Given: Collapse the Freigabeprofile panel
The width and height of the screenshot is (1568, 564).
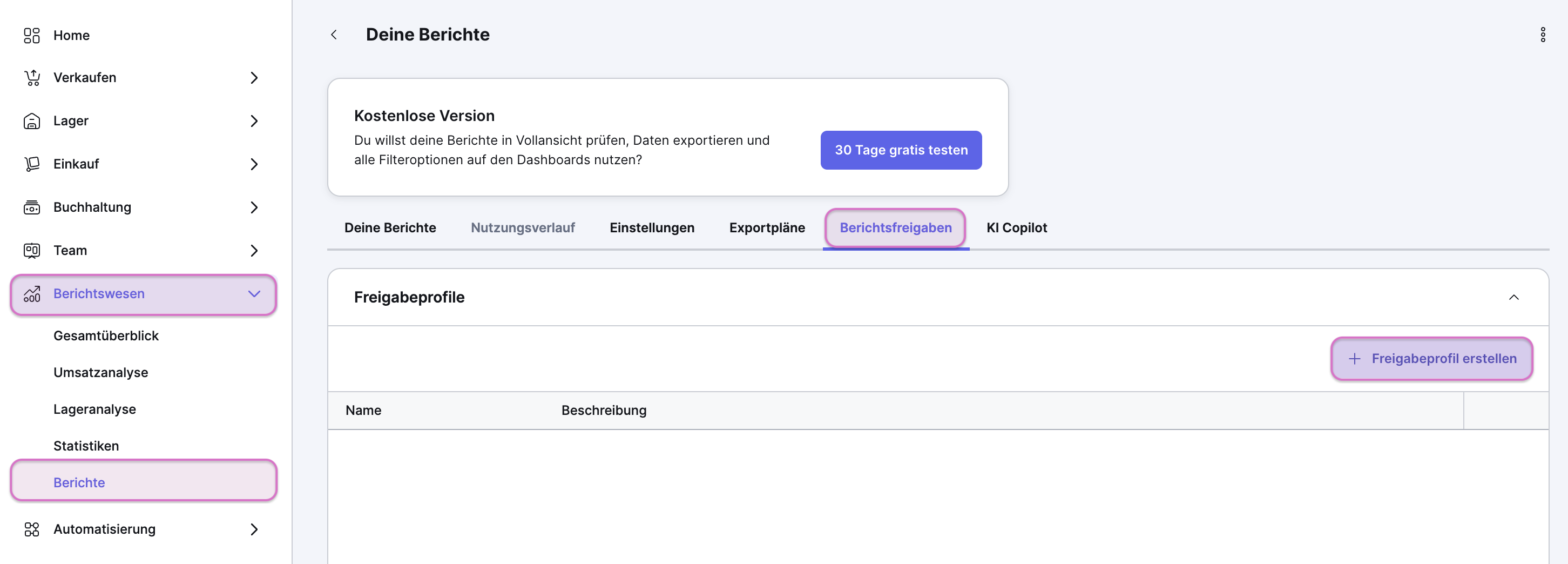Looking at the screenshot, I should pos(1513,297).
